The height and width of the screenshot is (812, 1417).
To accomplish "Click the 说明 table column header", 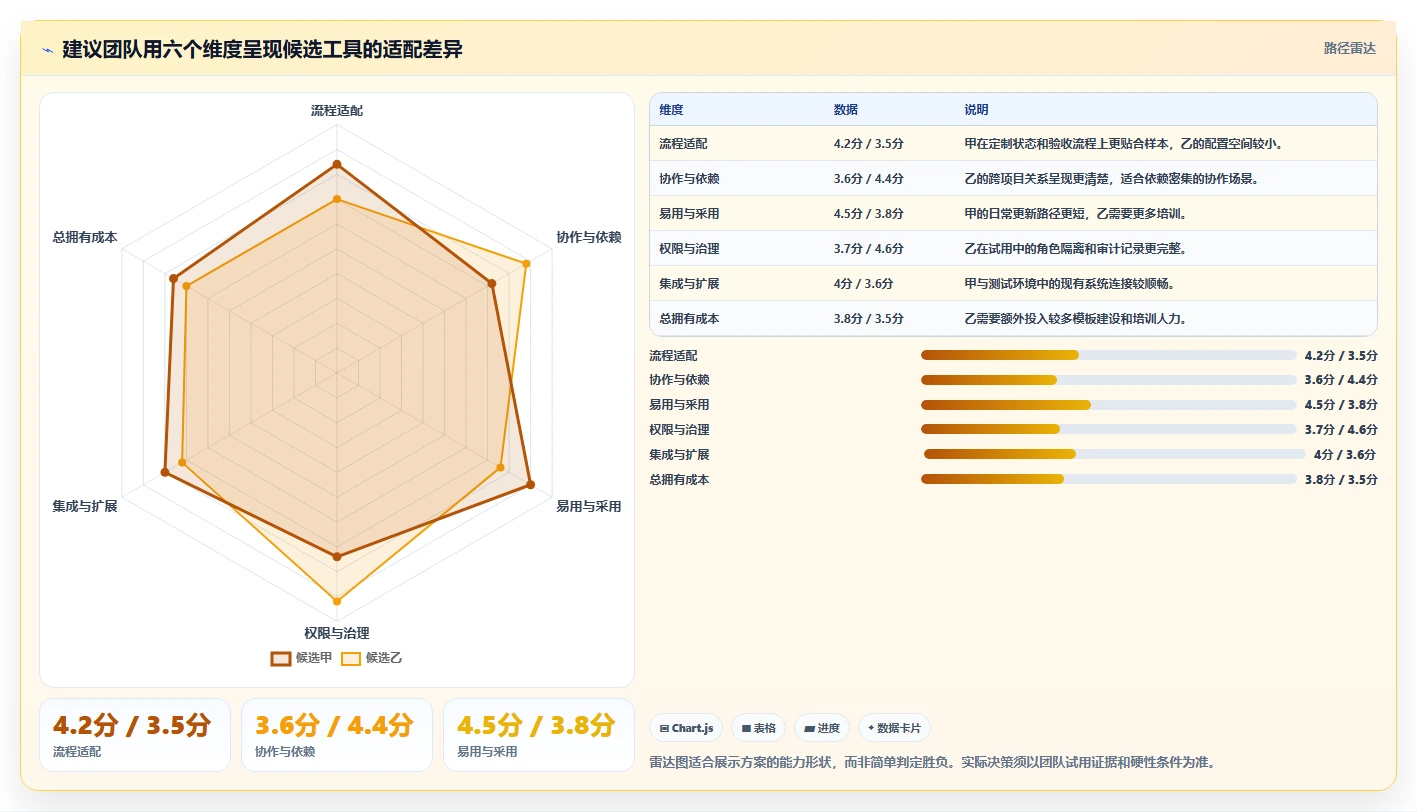I will pyautogui.click(x=1165, y=109).
